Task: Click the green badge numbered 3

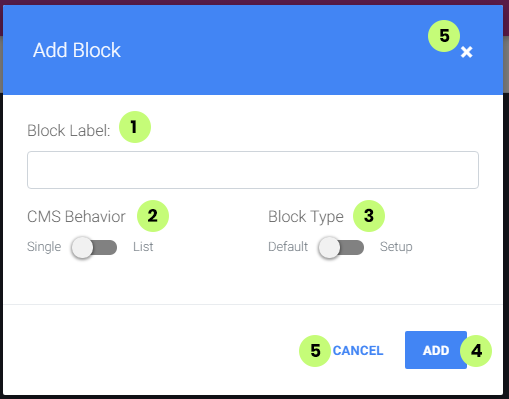Action: pyautogui.click(x=369, y=216)
